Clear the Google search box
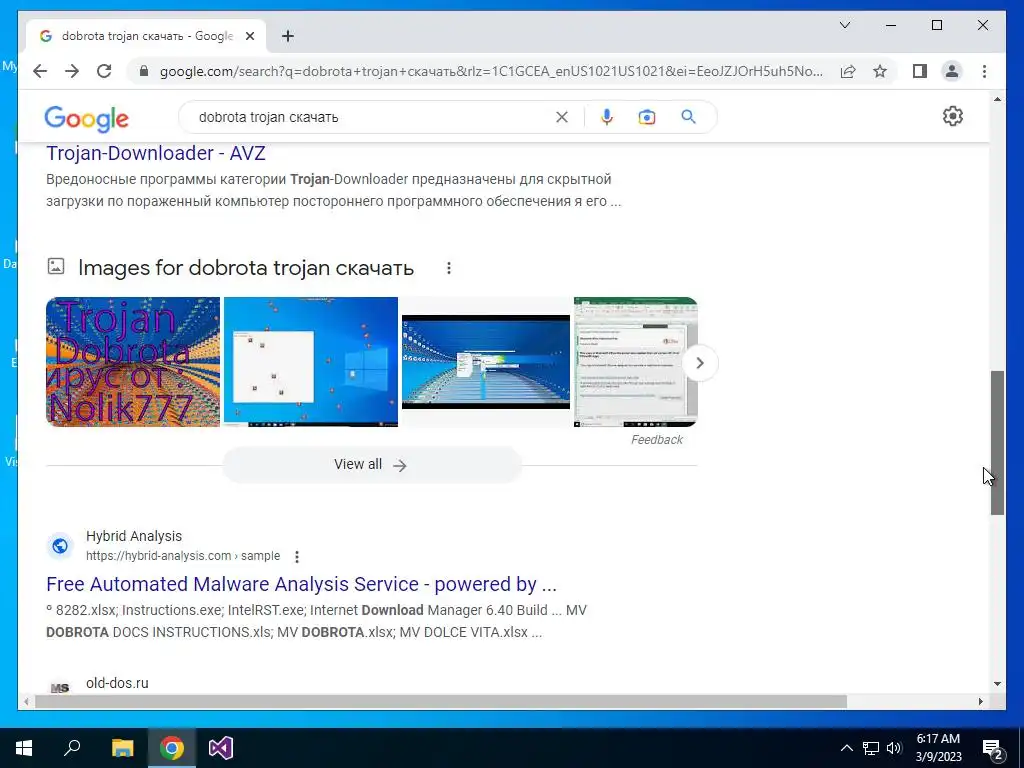1024x768 pixels. click(562, 117)
